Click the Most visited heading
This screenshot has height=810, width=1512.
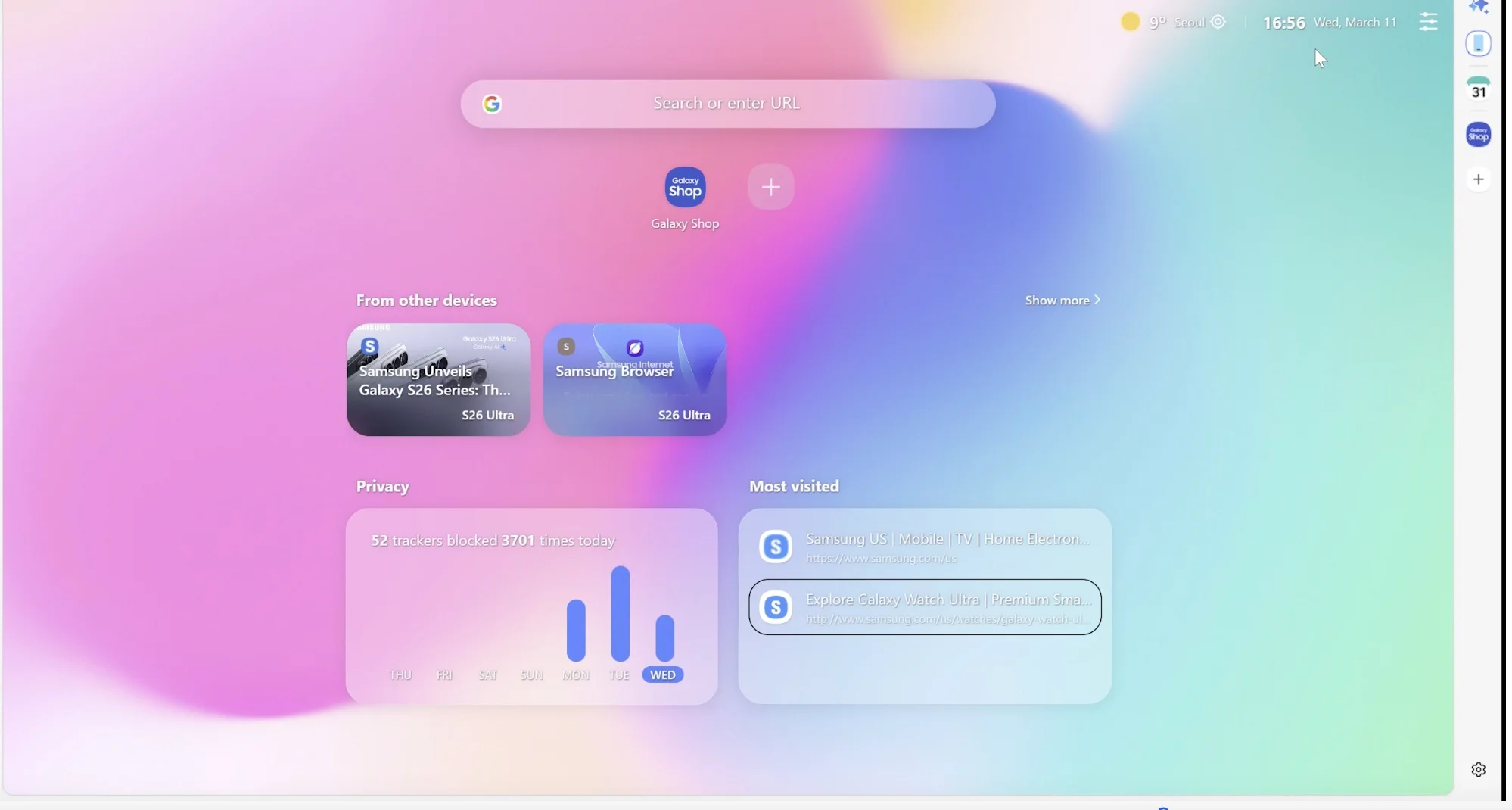tap(794, 487)
